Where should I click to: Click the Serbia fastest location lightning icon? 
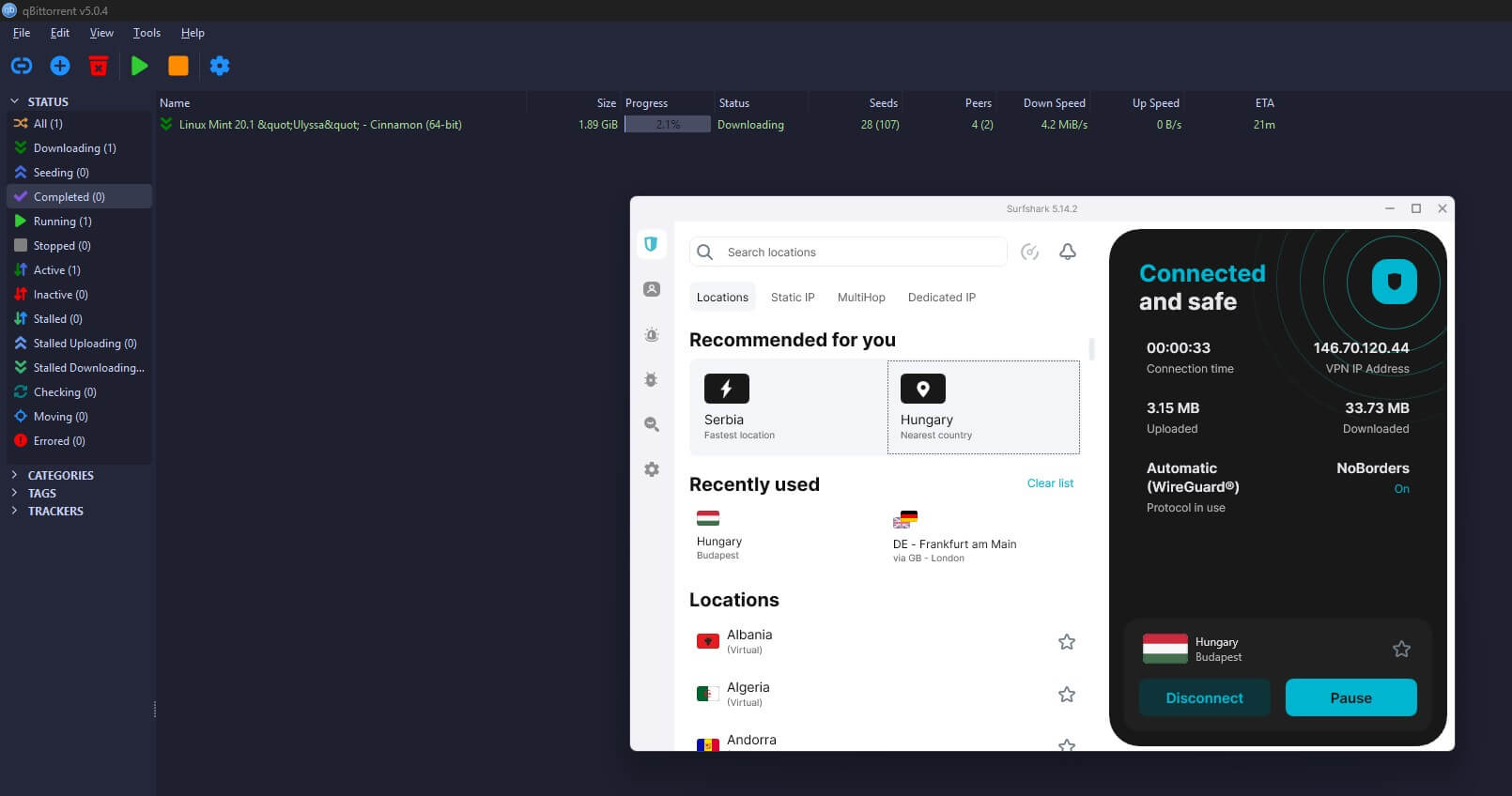(x=727, y=389)
